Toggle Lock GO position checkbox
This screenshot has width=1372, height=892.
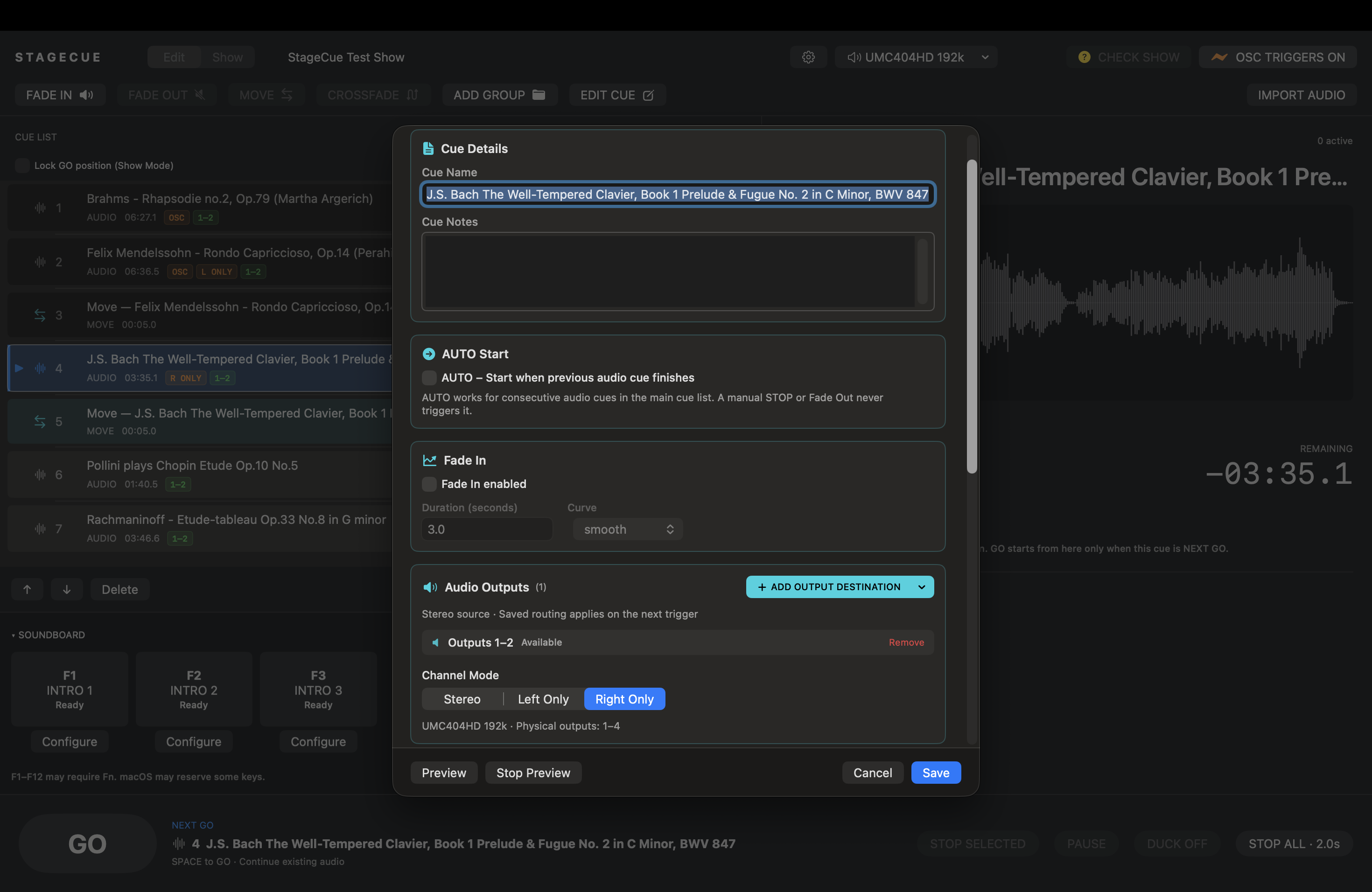[x=22, y=165]
